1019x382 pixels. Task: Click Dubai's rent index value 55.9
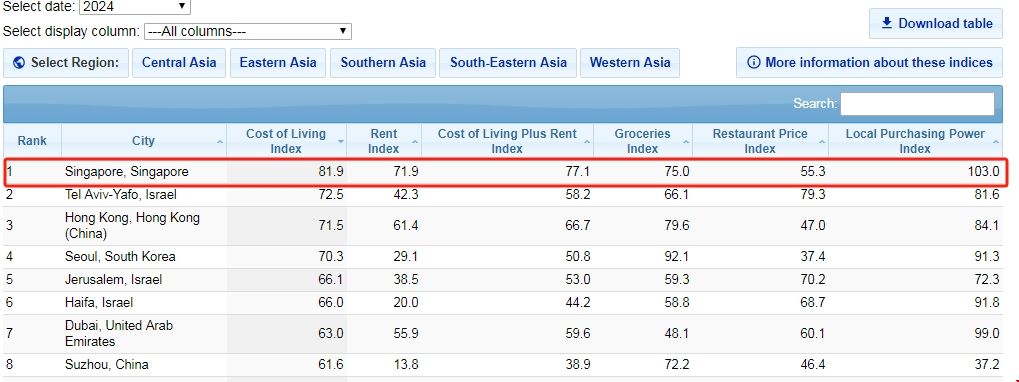(406, 333)
